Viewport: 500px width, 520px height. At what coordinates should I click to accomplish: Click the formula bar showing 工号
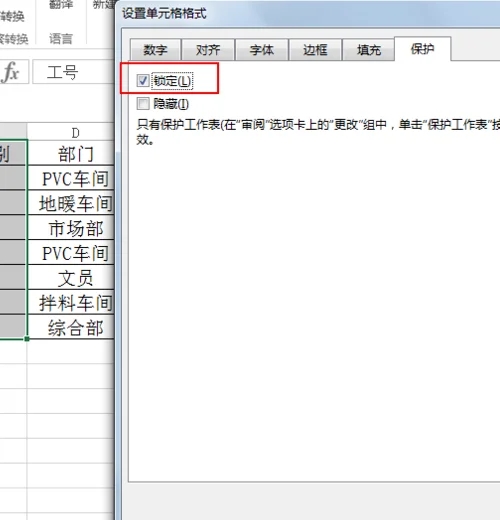point(73,72)
